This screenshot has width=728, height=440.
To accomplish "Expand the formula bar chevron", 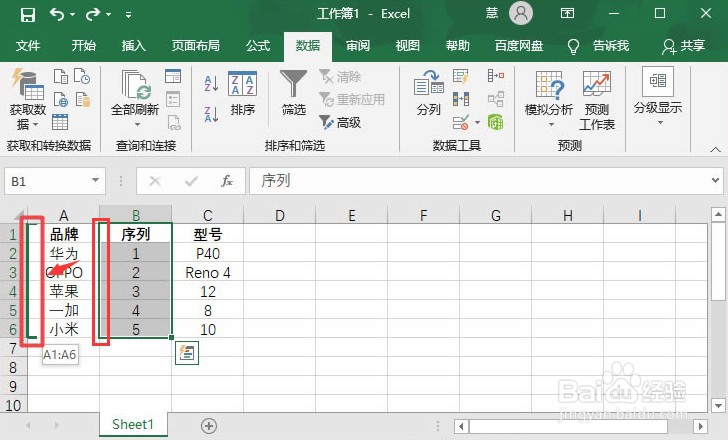I will (715, 180).
